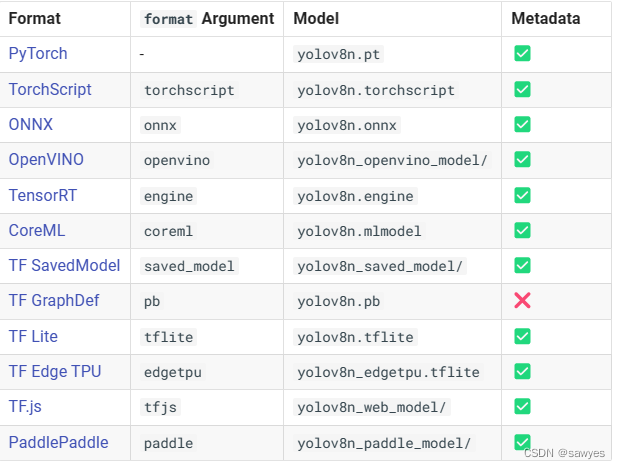Click the 'Format' column header
Viewport: 620px width, 469px height.
(35, 19)
